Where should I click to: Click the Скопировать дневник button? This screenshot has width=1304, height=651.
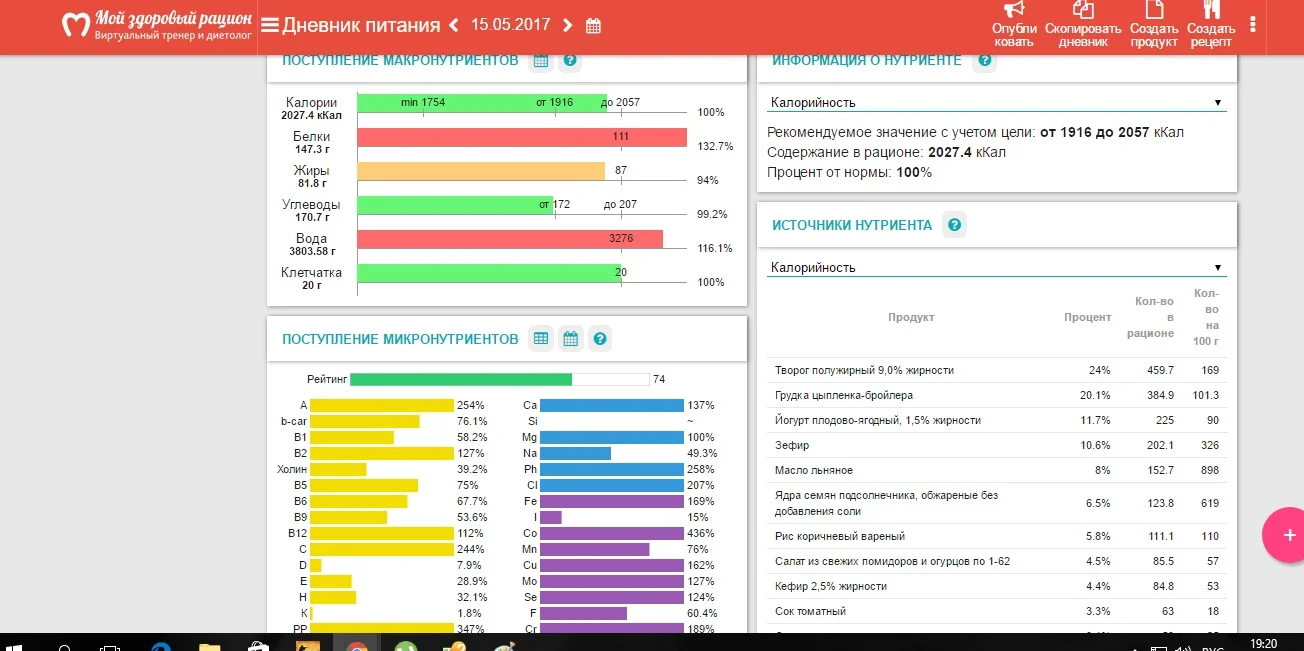point(1083,25)
